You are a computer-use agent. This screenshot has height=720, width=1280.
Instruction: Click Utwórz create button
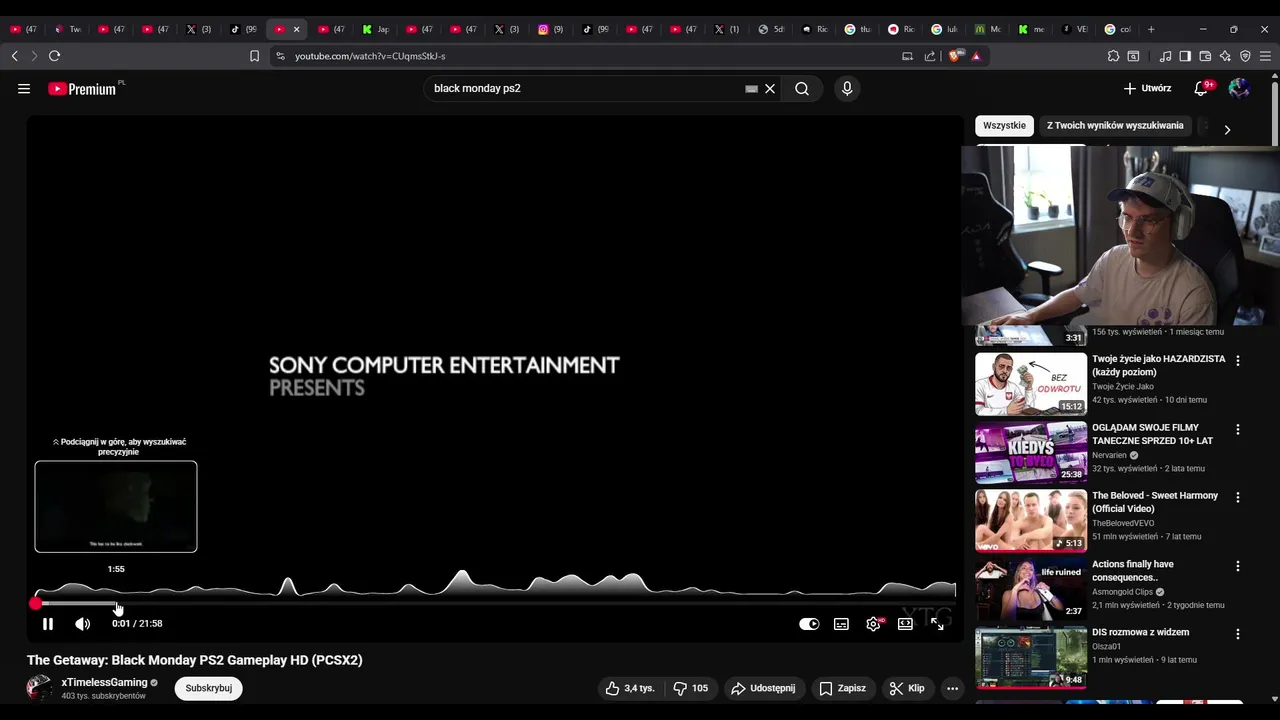click(x=1147, y=88)
